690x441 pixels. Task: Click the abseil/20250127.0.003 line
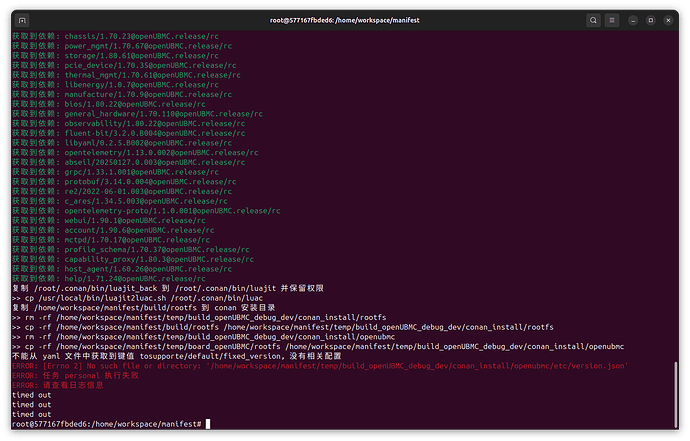point(128,162)
